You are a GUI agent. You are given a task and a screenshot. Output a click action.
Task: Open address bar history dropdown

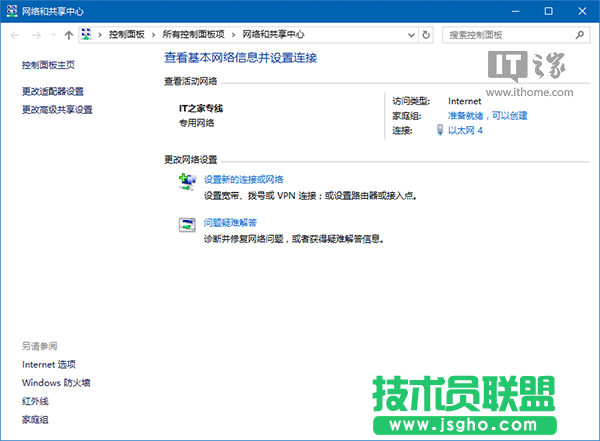click(x=411, y=35)
